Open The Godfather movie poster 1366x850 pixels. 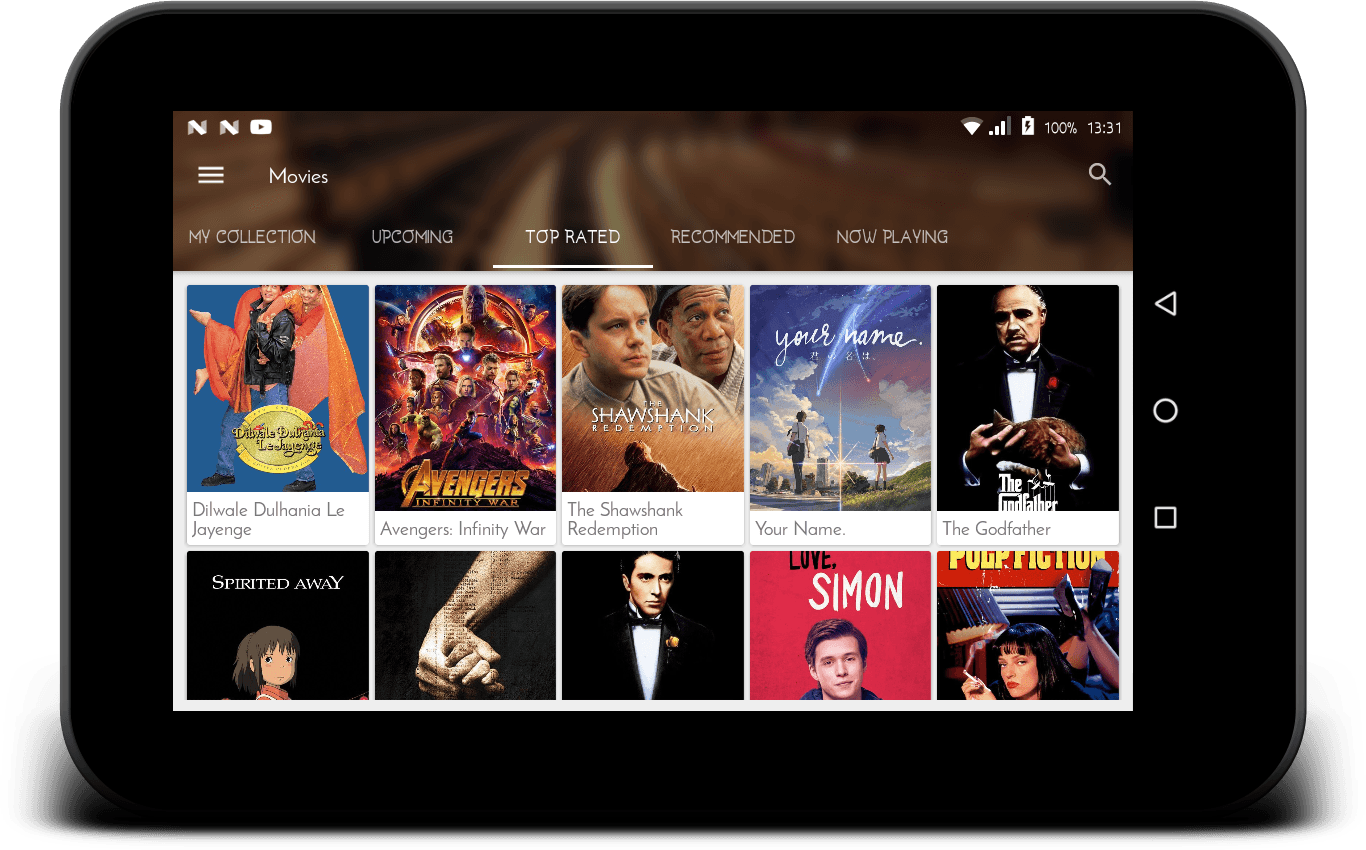[1027, 397]
